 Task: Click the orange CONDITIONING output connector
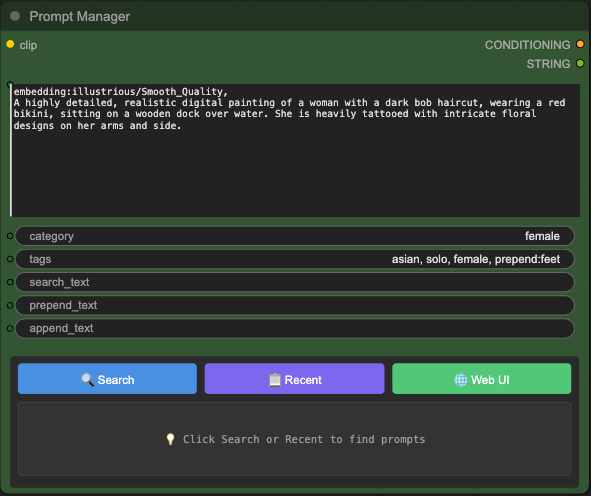[580, 44]
